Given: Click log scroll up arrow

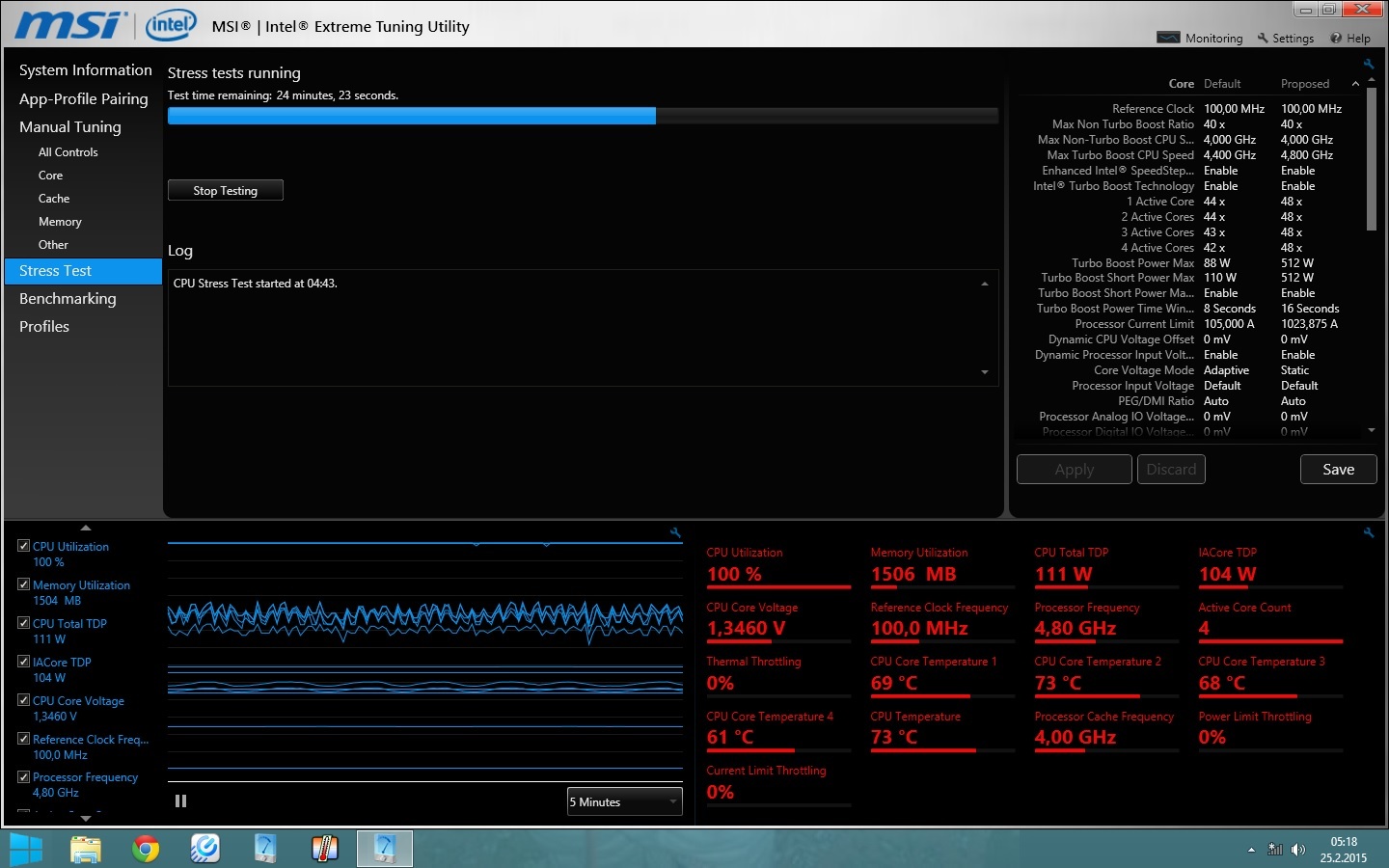Looking at the screenshot, I should click(x=985, y=284).
